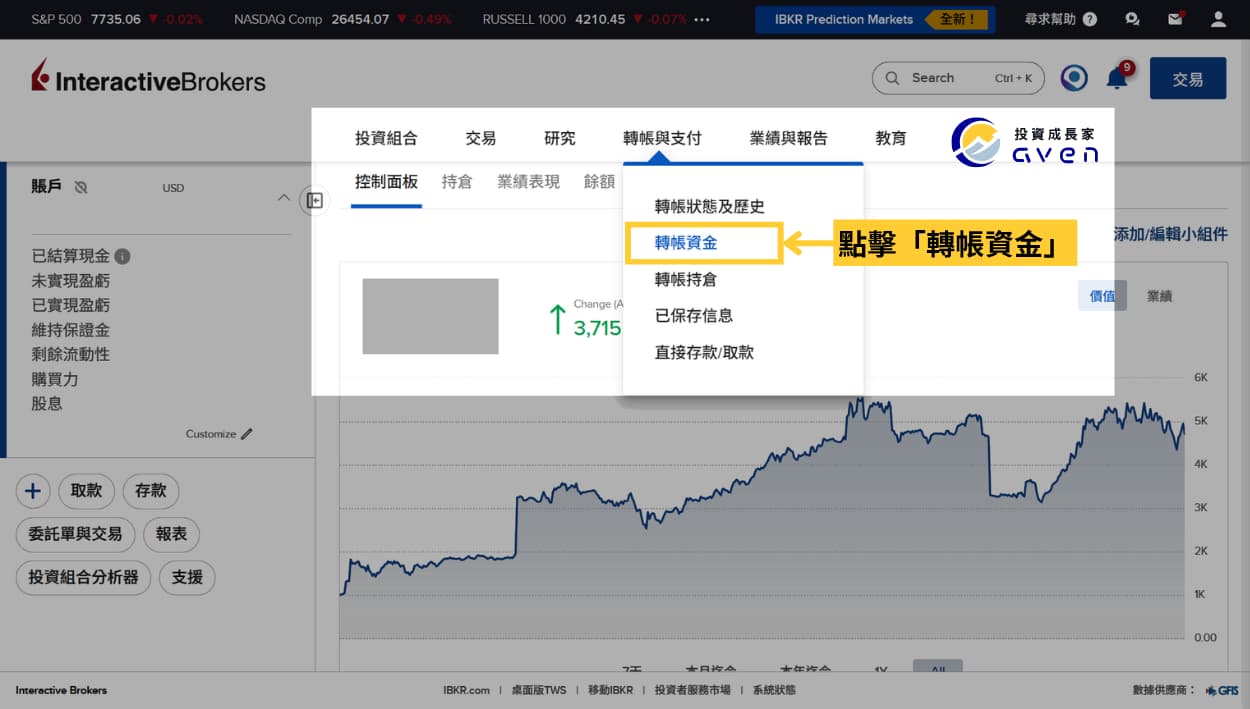Click the 報表 button
1250x709 pixels.
point(172,534)
